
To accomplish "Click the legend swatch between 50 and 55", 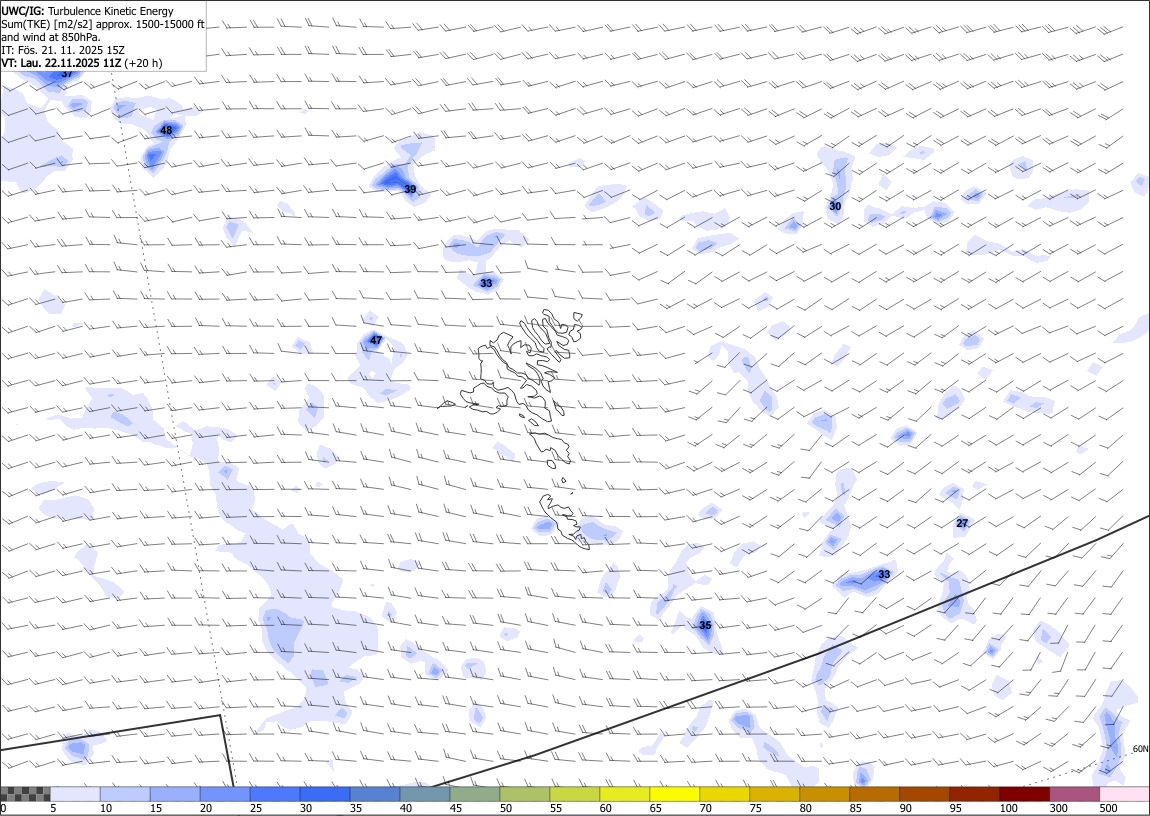I will tap(525, 793).
